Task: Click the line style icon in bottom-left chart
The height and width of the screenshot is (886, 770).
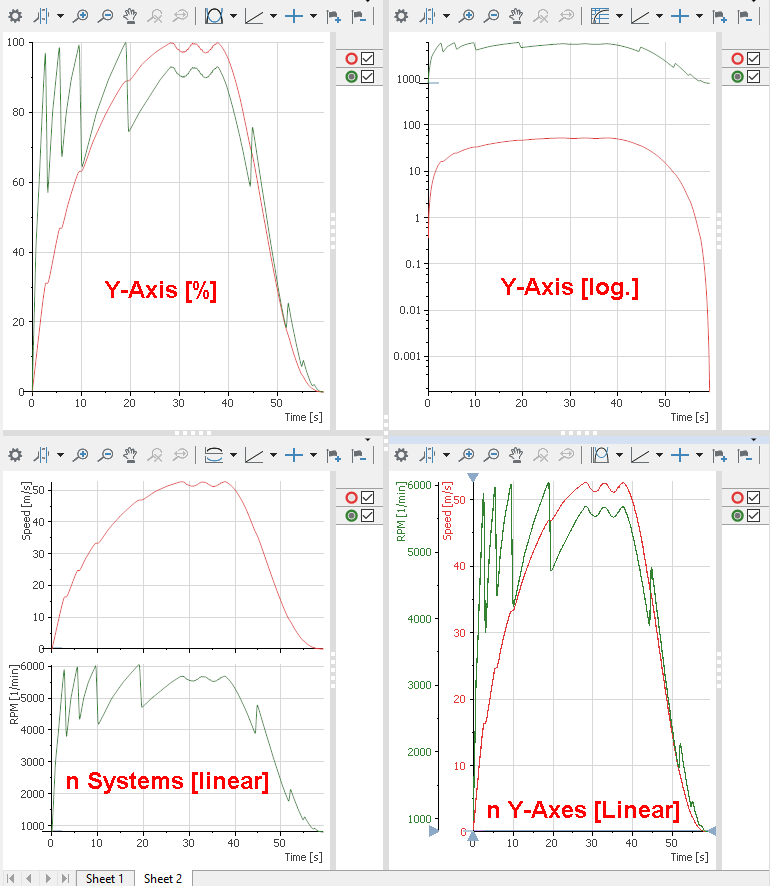Action: 254,455
